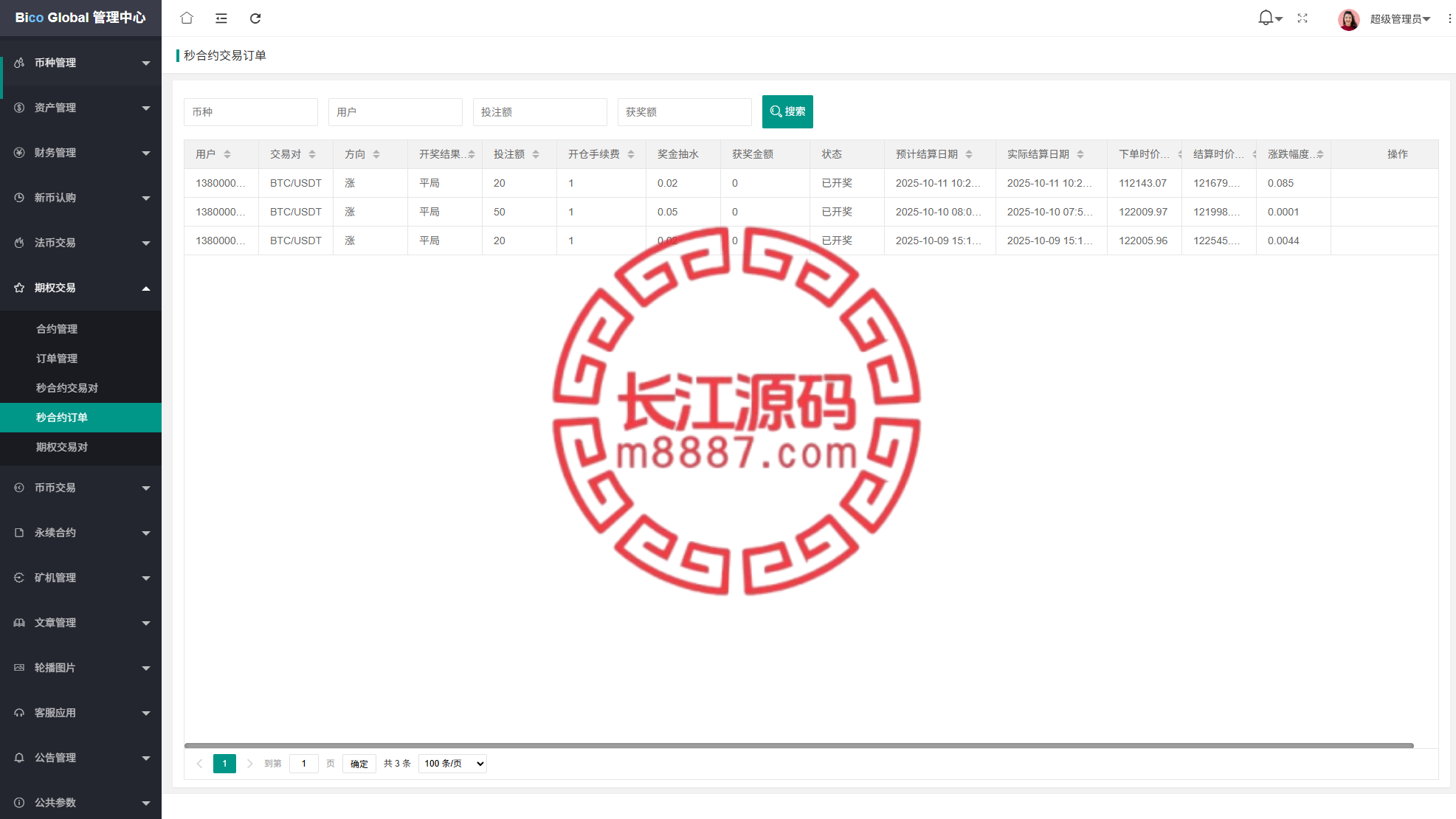Click the 资产管理 sidebar icon

click(x=19, y=108)
